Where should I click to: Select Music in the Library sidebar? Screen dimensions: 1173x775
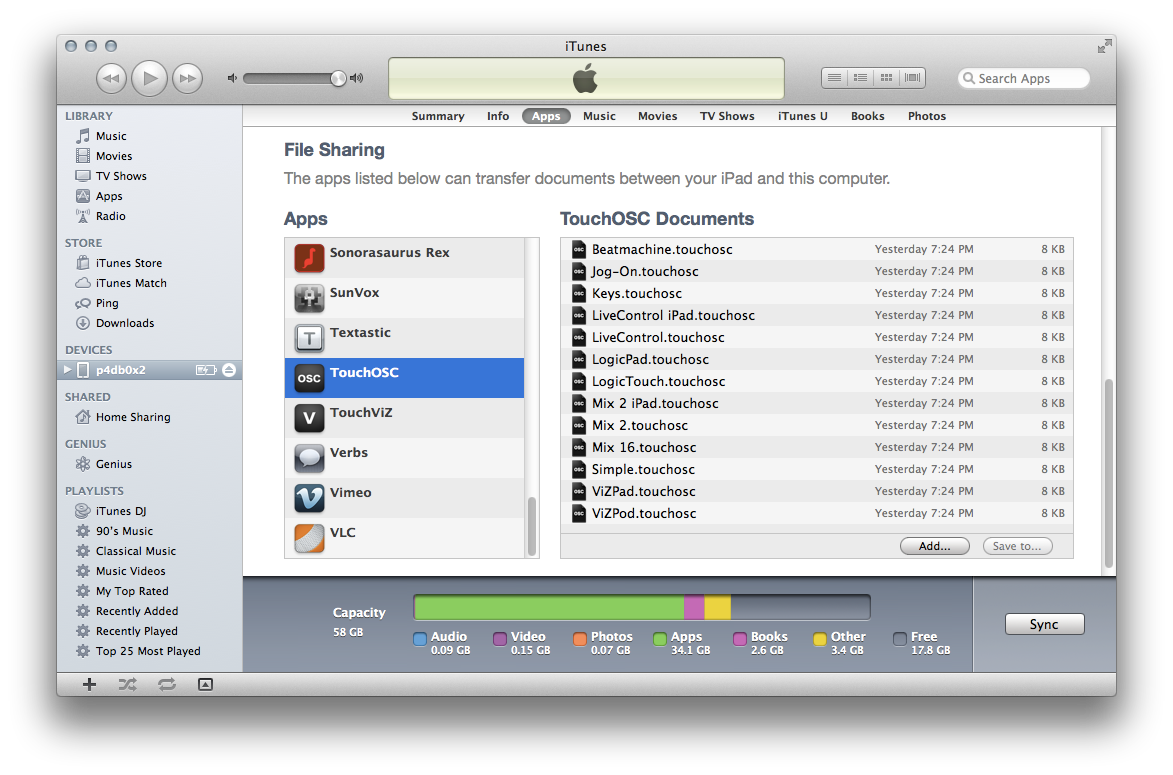150,136
